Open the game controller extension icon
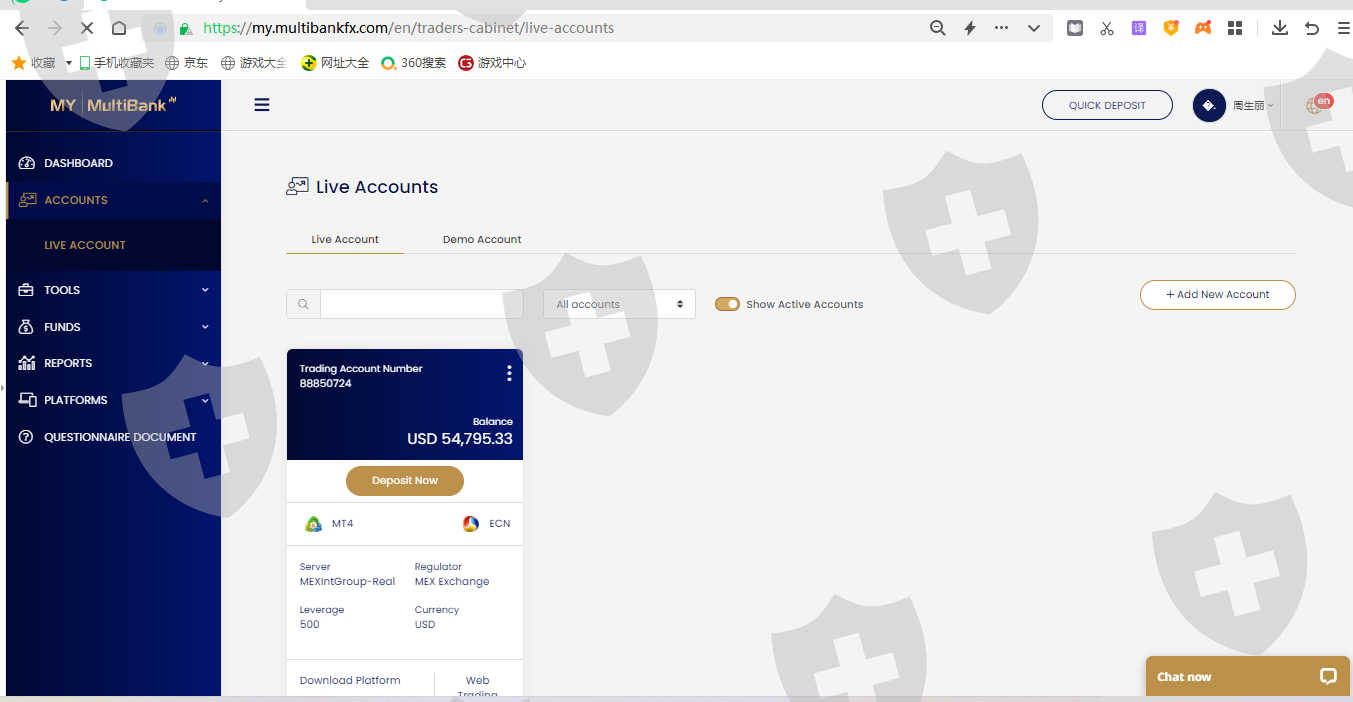This screenshot has height=702, width=1353. click(x=1203, y=28)
